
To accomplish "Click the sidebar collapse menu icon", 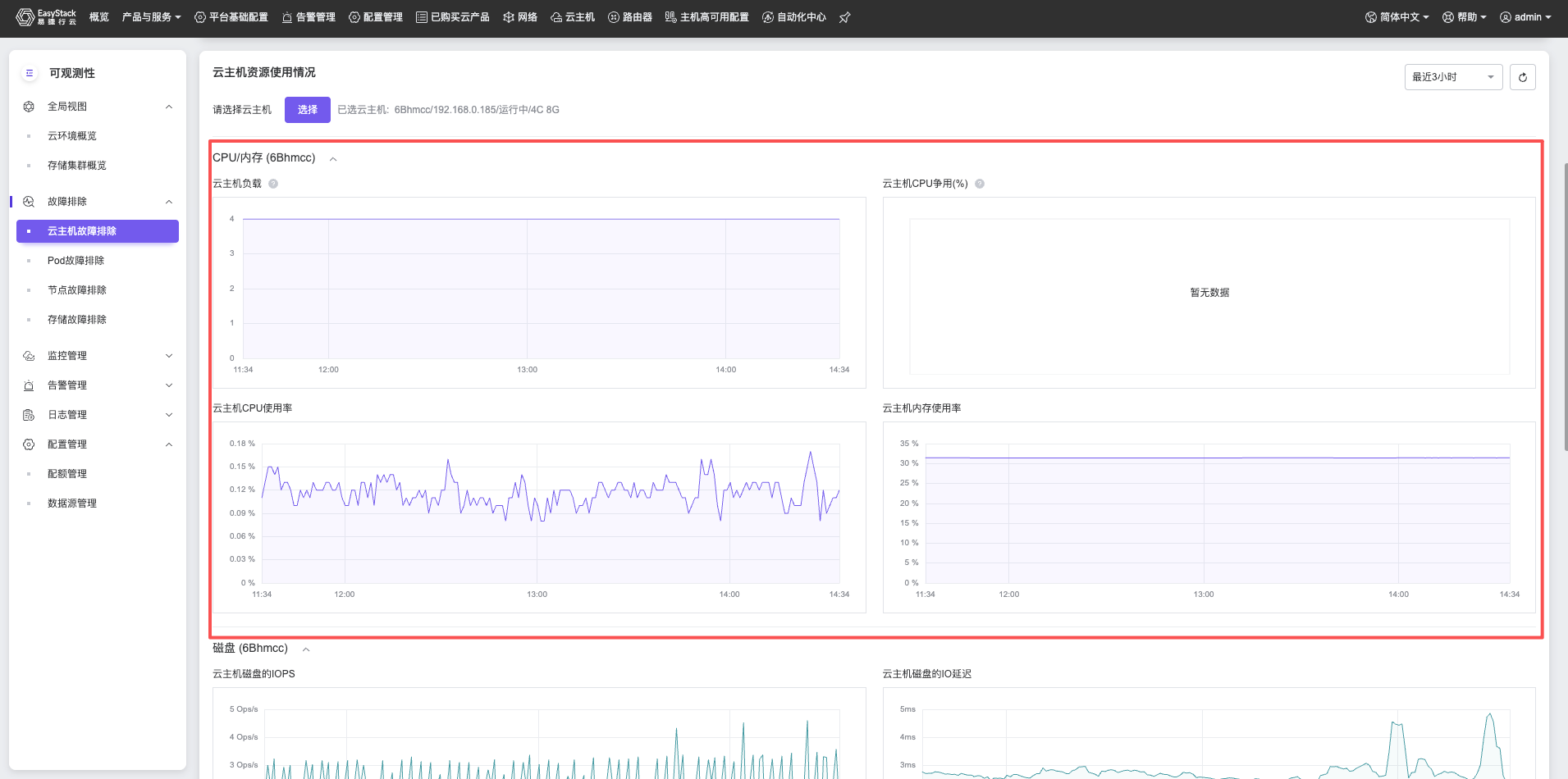I will (30, 73).
